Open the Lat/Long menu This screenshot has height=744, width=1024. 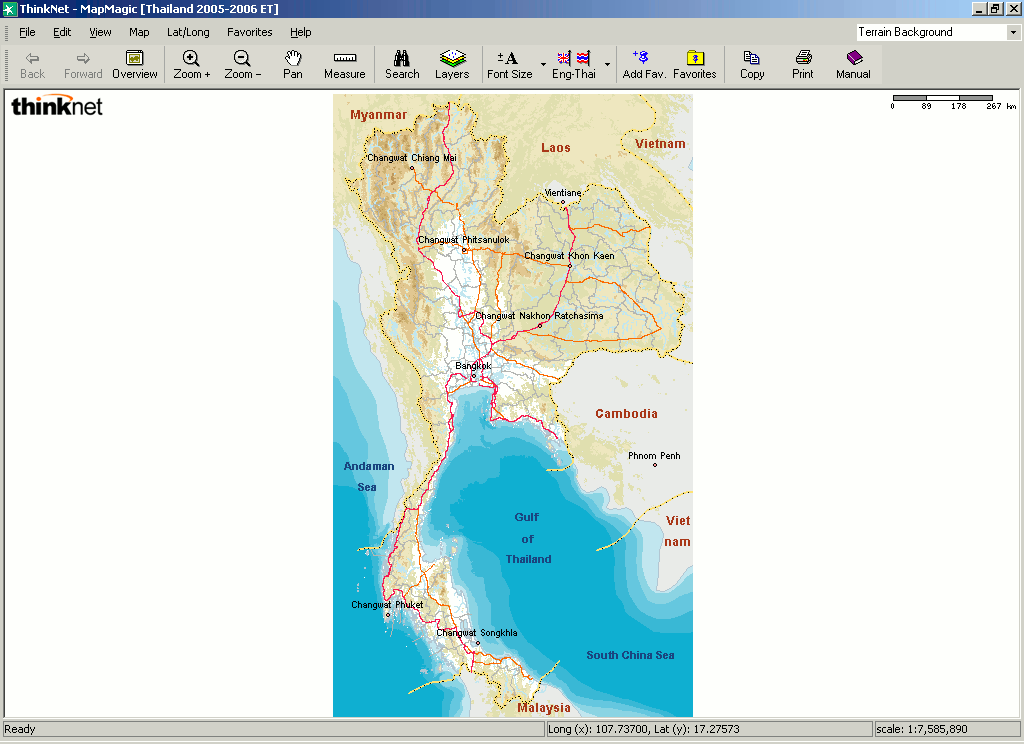click(188, 32)
